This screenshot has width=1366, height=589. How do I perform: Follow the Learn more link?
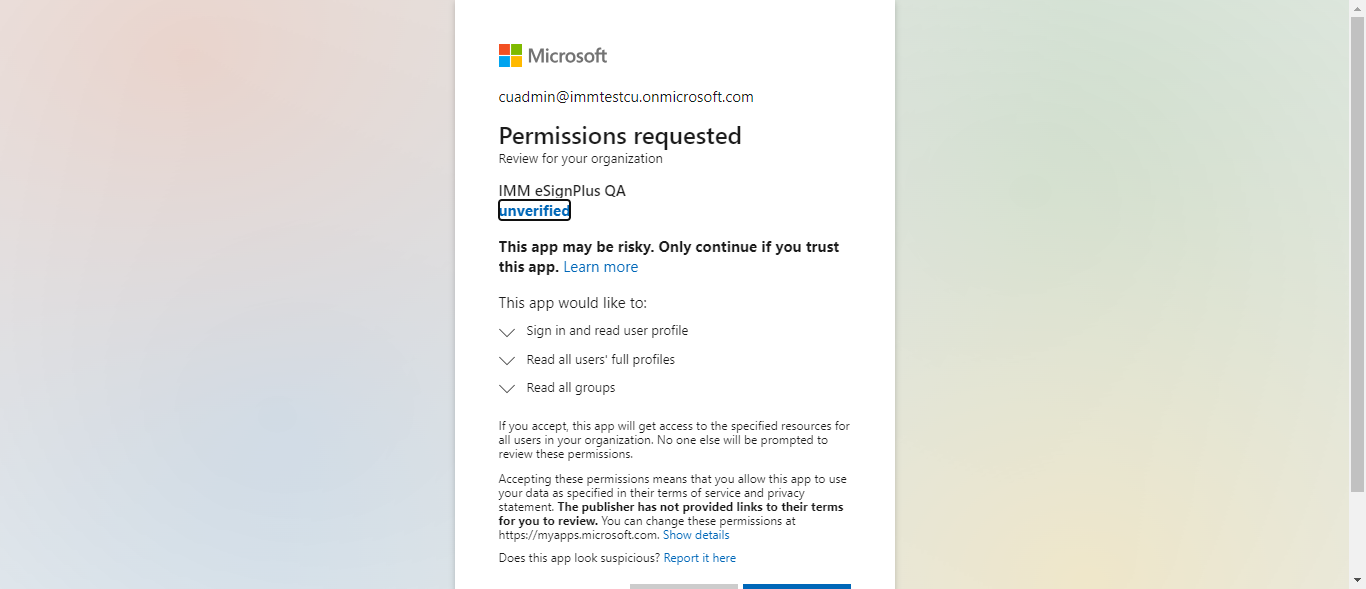pos(600,267)
